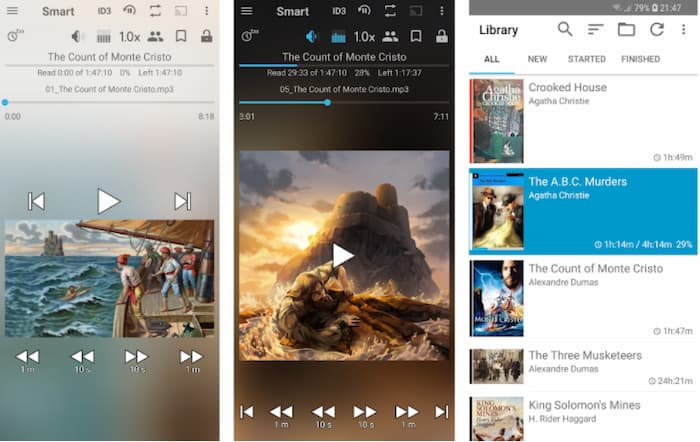Toggle repeat icon in dark player
The height and width of the screenshot is (442, 700).
click(390, 11)
